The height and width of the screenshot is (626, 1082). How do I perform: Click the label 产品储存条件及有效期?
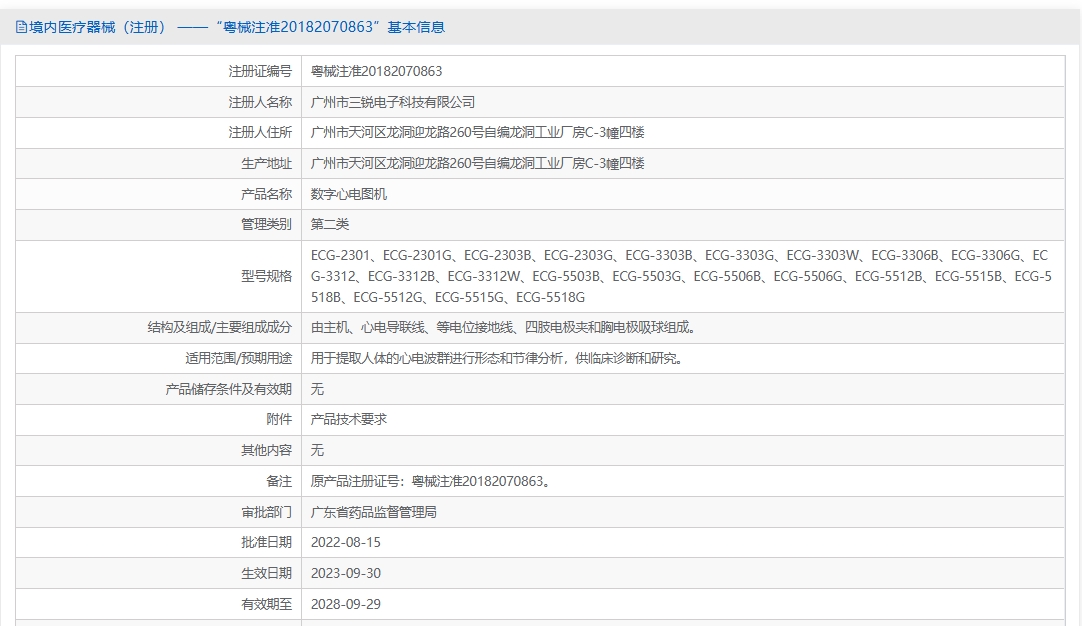click(228, 389)
